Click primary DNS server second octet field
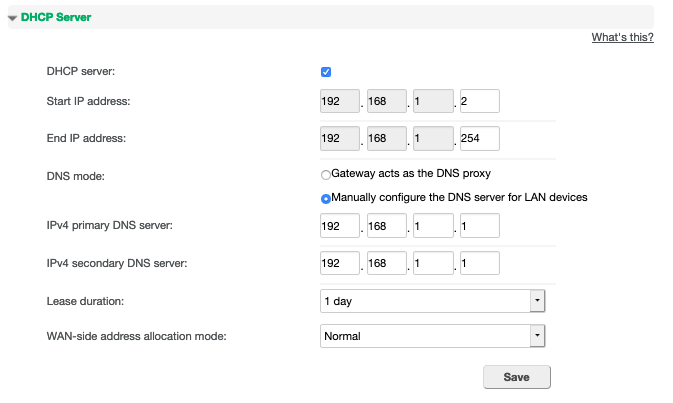 [387, 226]
